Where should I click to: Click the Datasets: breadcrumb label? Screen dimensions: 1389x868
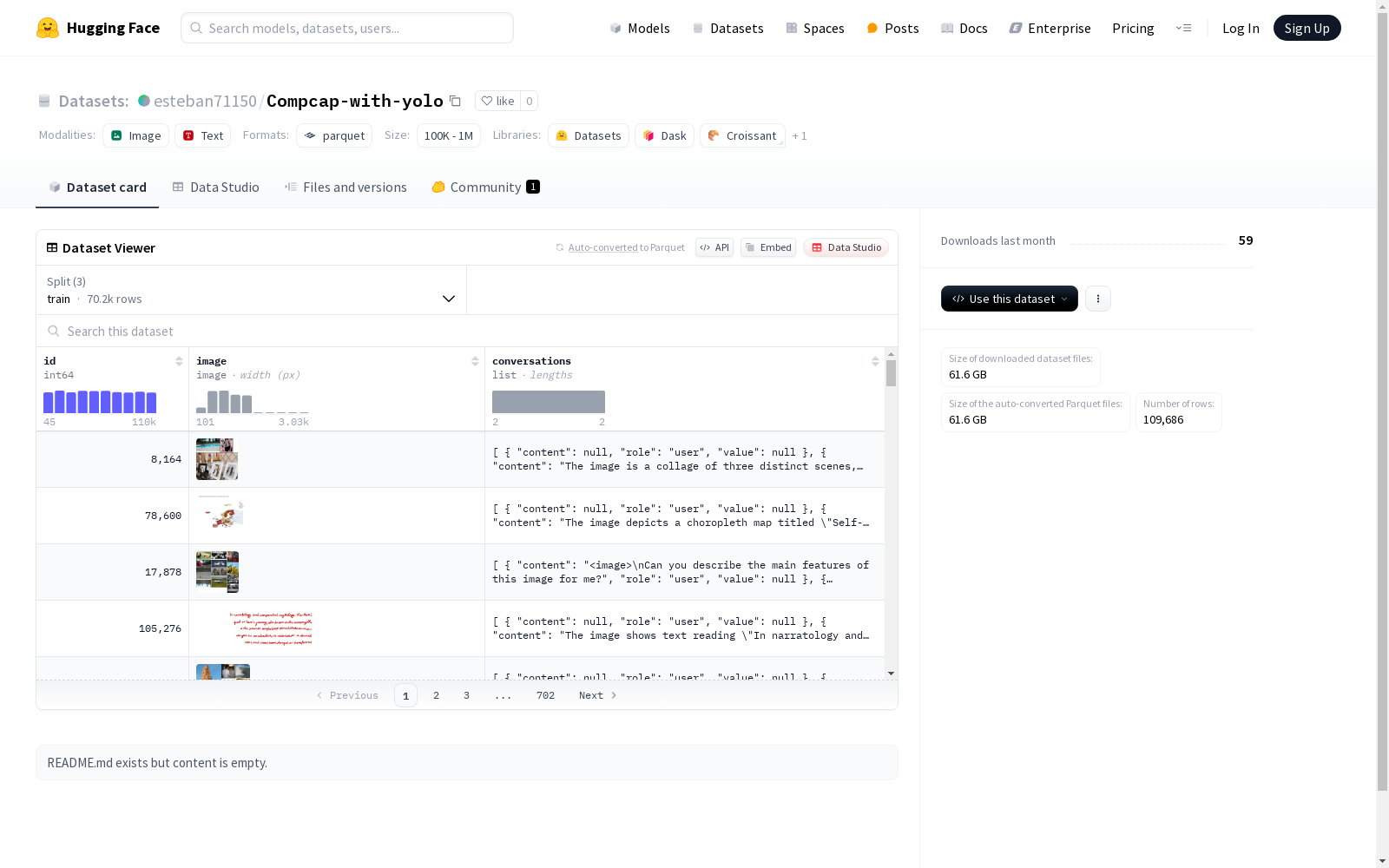pos(94,101)
